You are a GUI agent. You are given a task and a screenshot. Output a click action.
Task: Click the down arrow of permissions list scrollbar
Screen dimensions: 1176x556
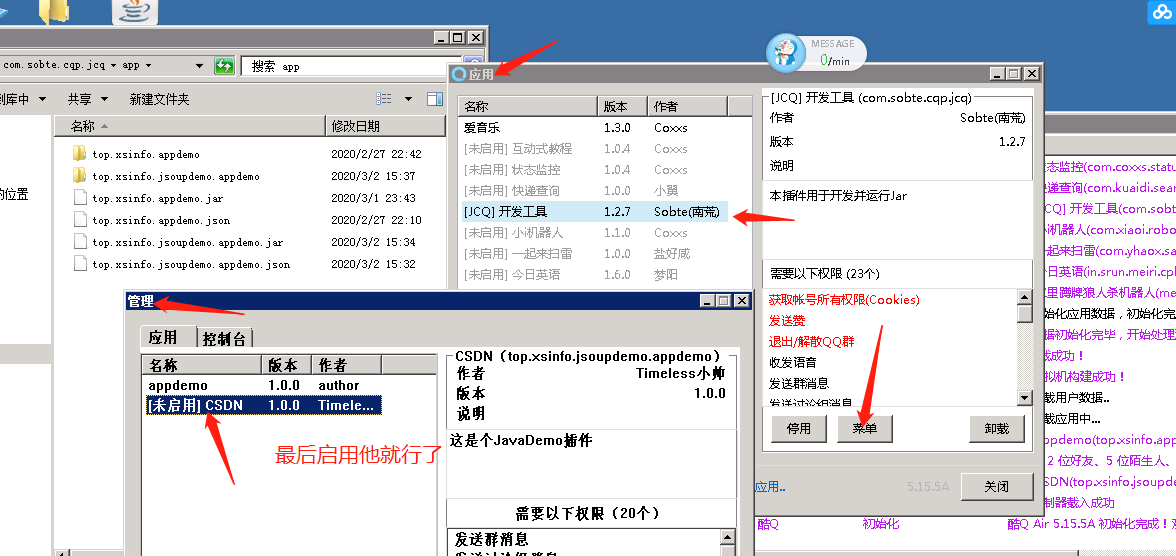(1024, 397)
